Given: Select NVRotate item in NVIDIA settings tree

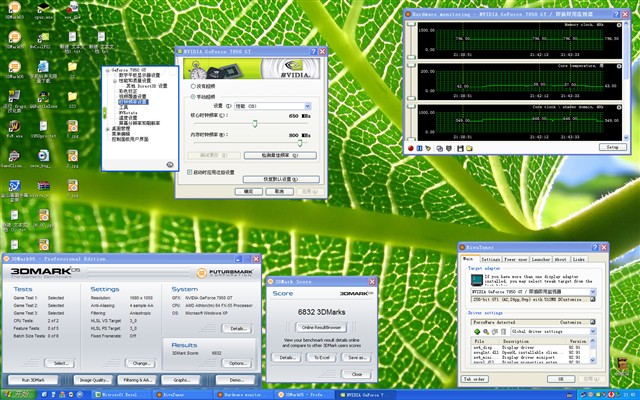Looking at the screenshot, I should tap(128, 112).
